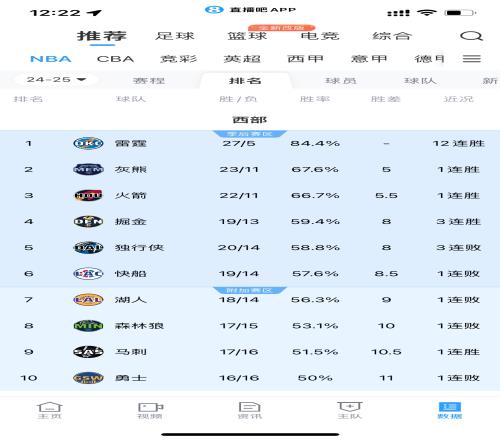Switch to the 足球 tab

pos(175,36)
